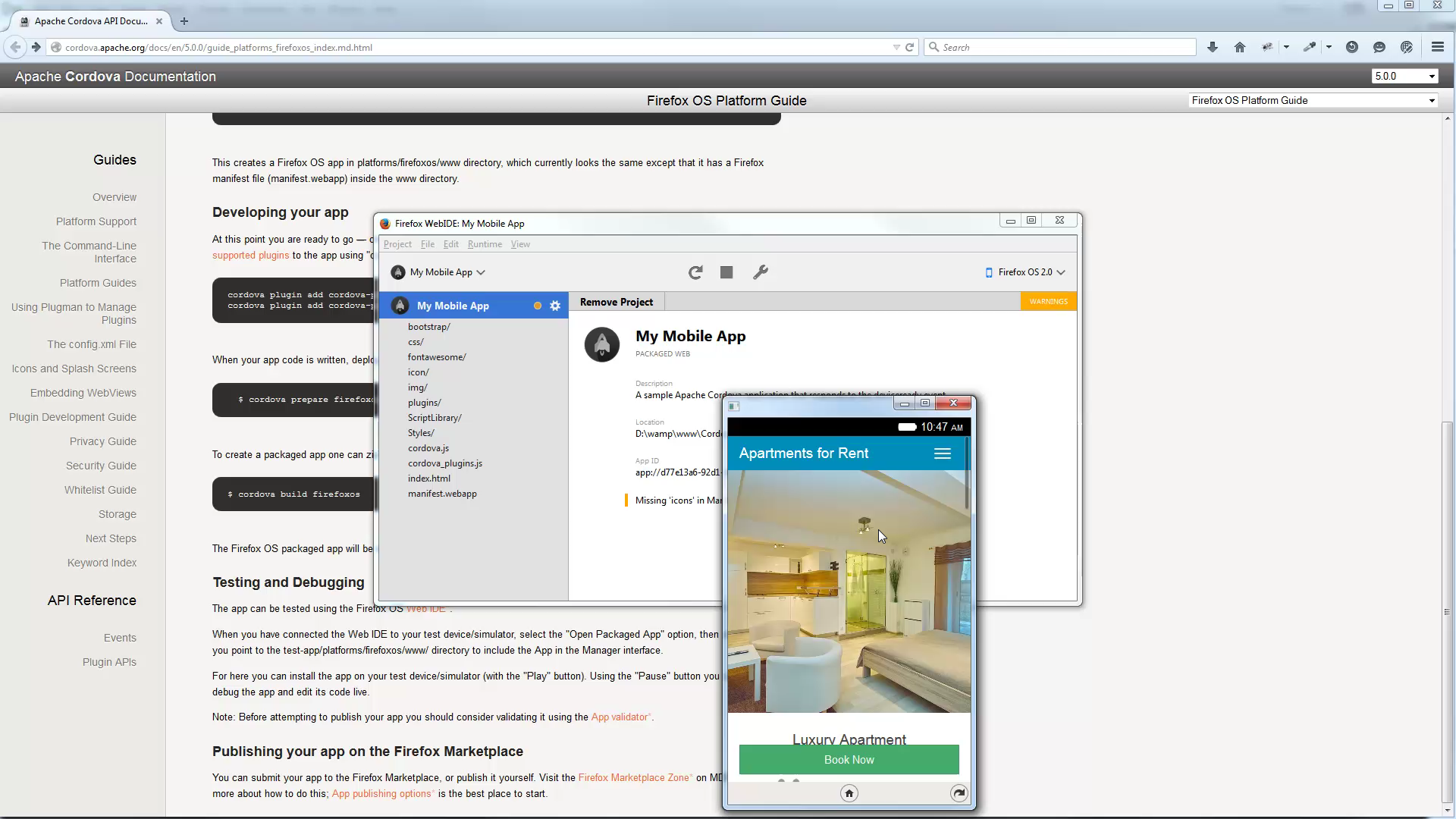Open the Firefox Marketplace Zone link
1456x819 pixels.
634,778
